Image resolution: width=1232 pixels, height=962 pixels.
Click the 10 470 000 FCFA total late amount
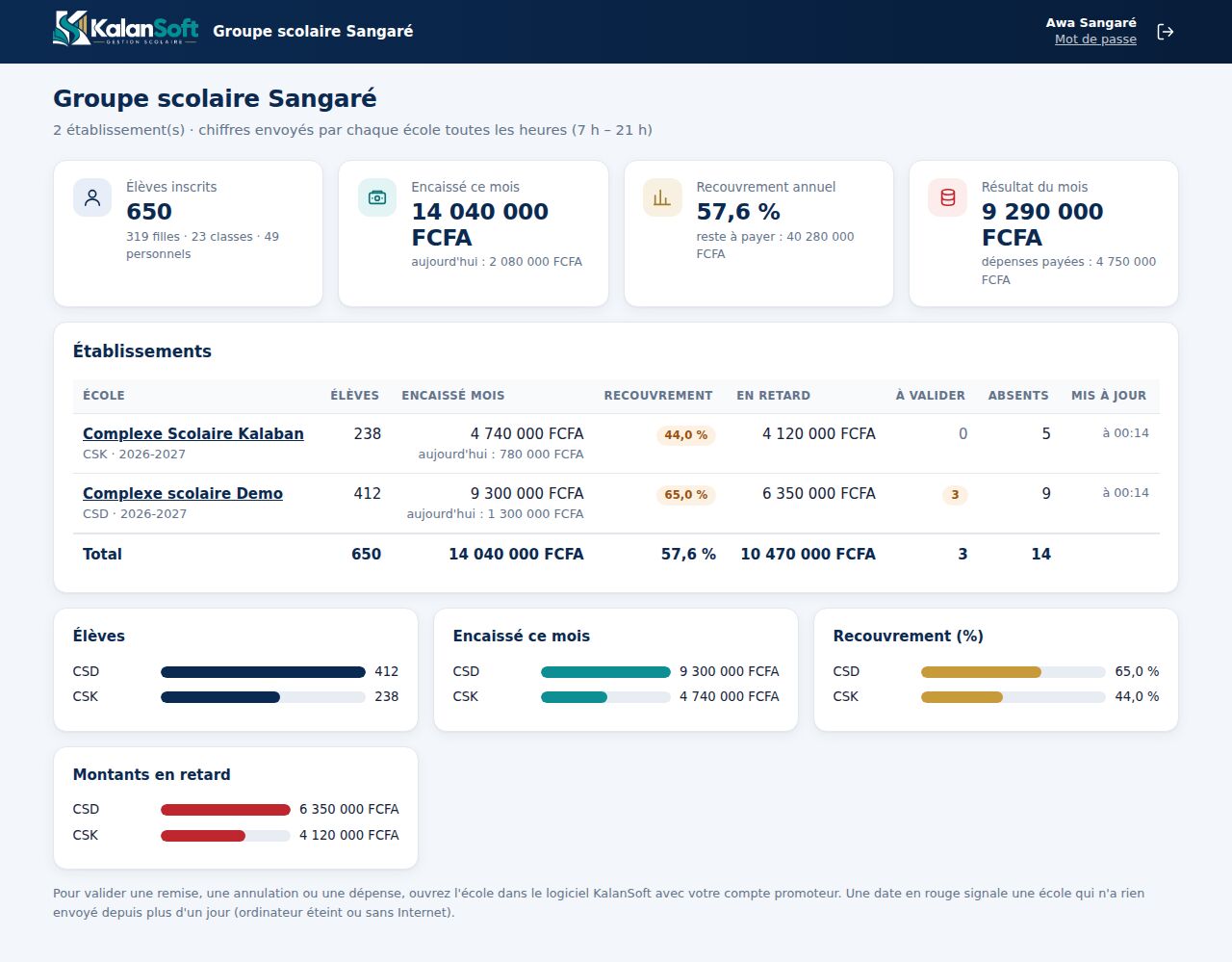pos(808,554)
